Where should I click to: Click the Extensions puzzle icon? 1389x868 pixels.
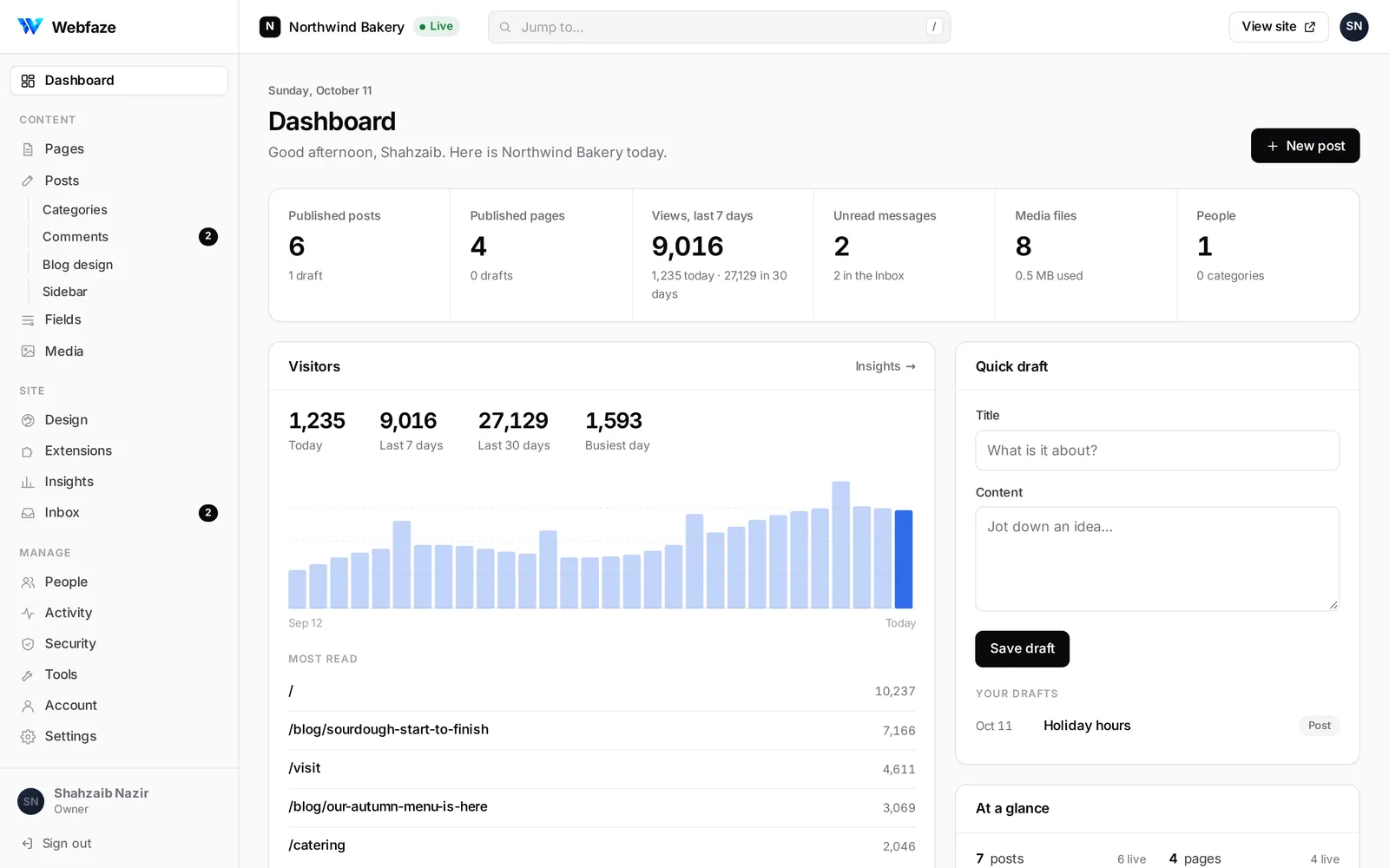pyautogui.click(x=28, y=451)
